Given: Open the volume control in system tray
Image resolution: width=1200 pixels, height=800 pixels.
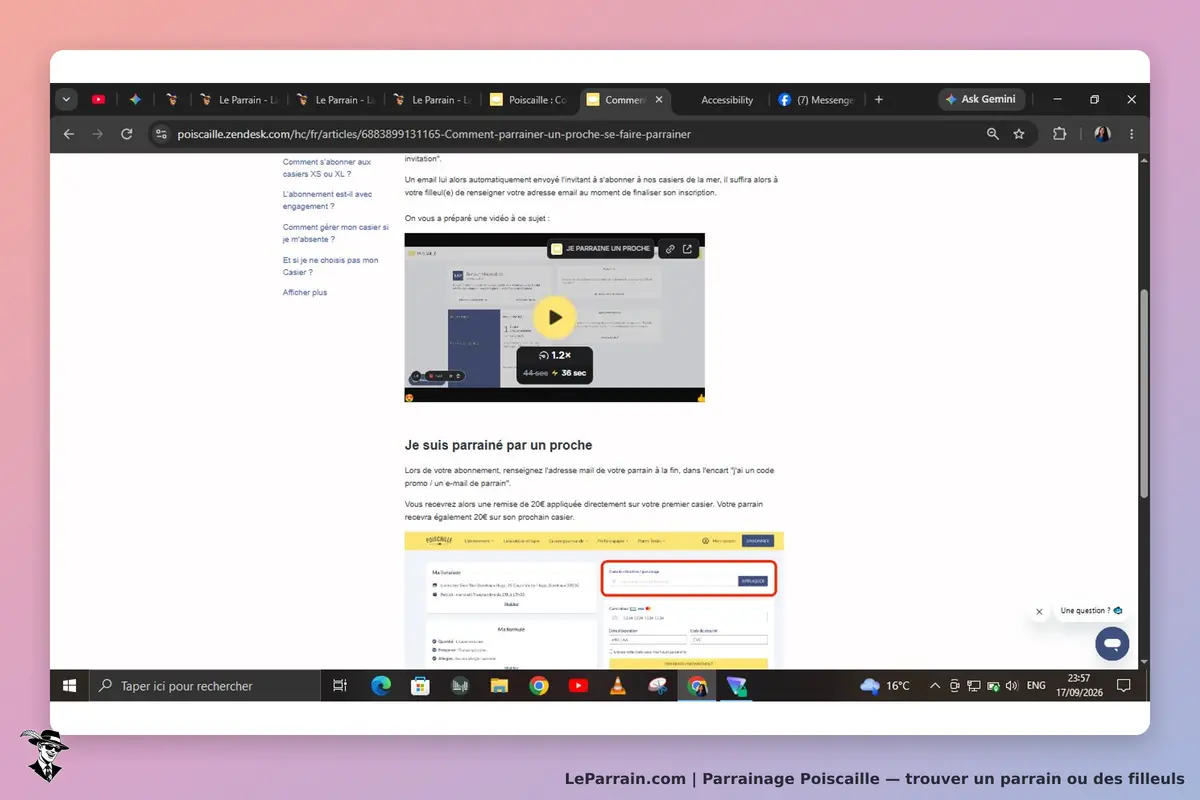Looking at the screenshot, I should [x=1011, y=686].
